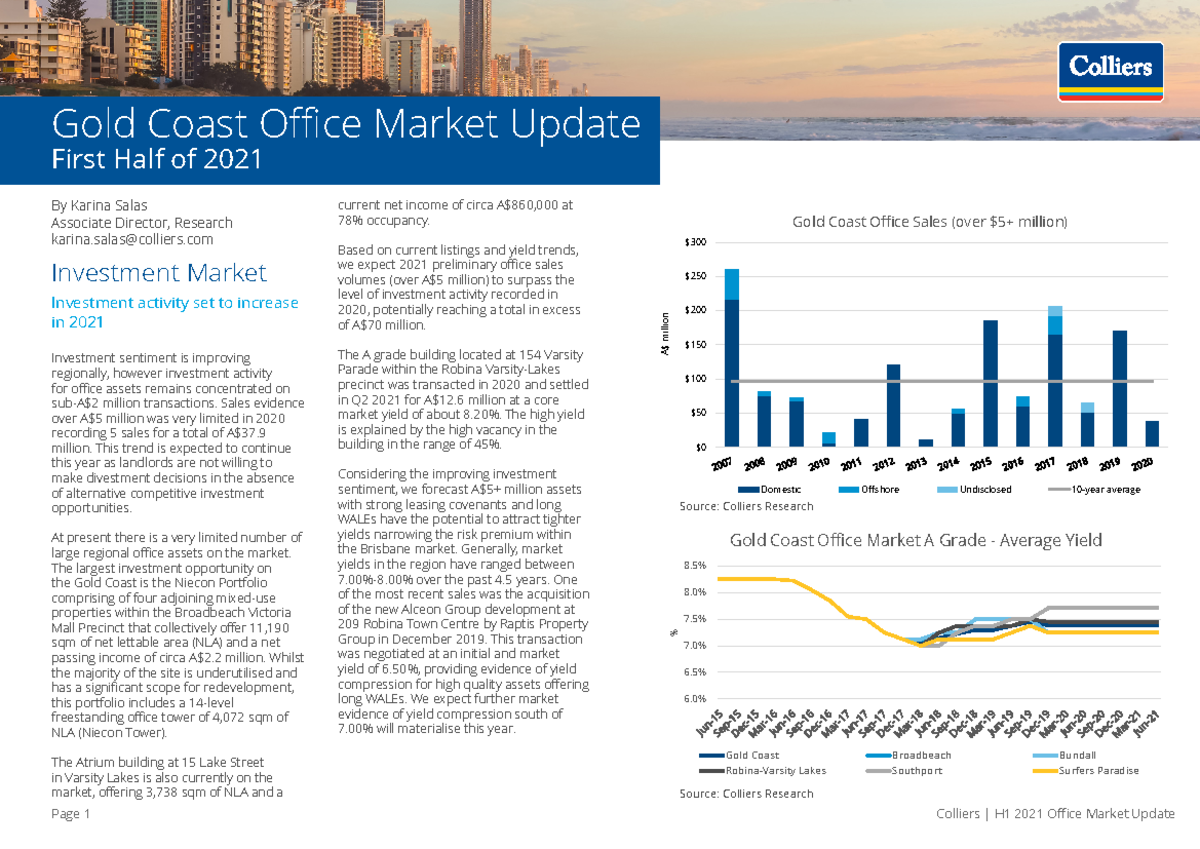Click the Source: Colliers Research link
The image size is (1200, 849).
(745, 505)
